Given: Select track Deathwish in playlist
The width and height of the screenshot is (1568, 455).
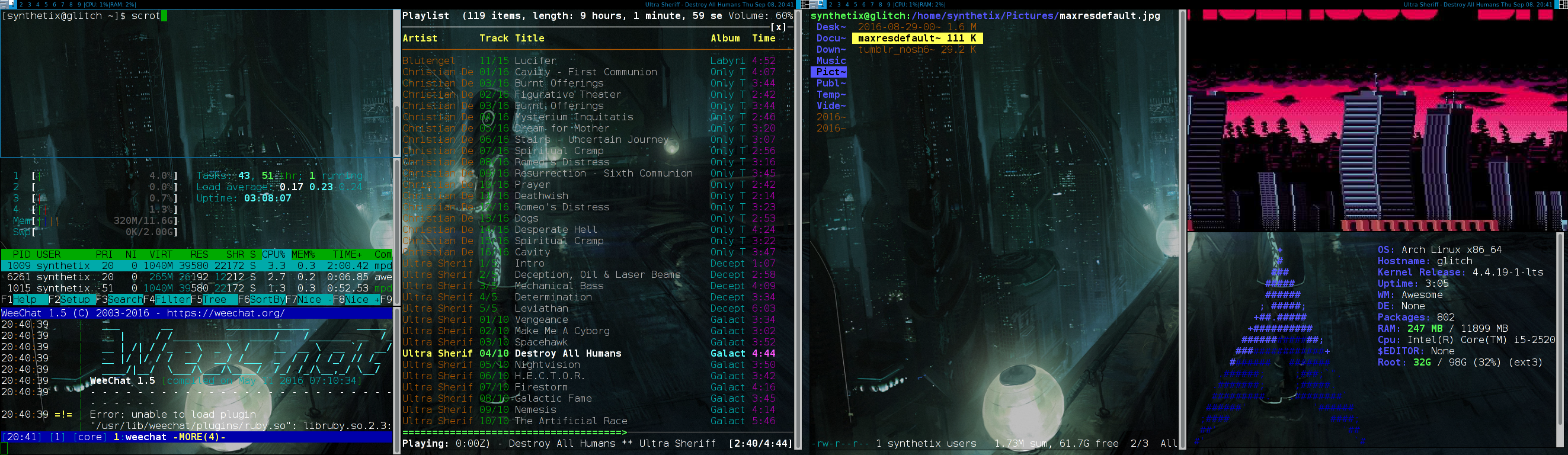Looking at the screenshot, I should coord(597,196).
